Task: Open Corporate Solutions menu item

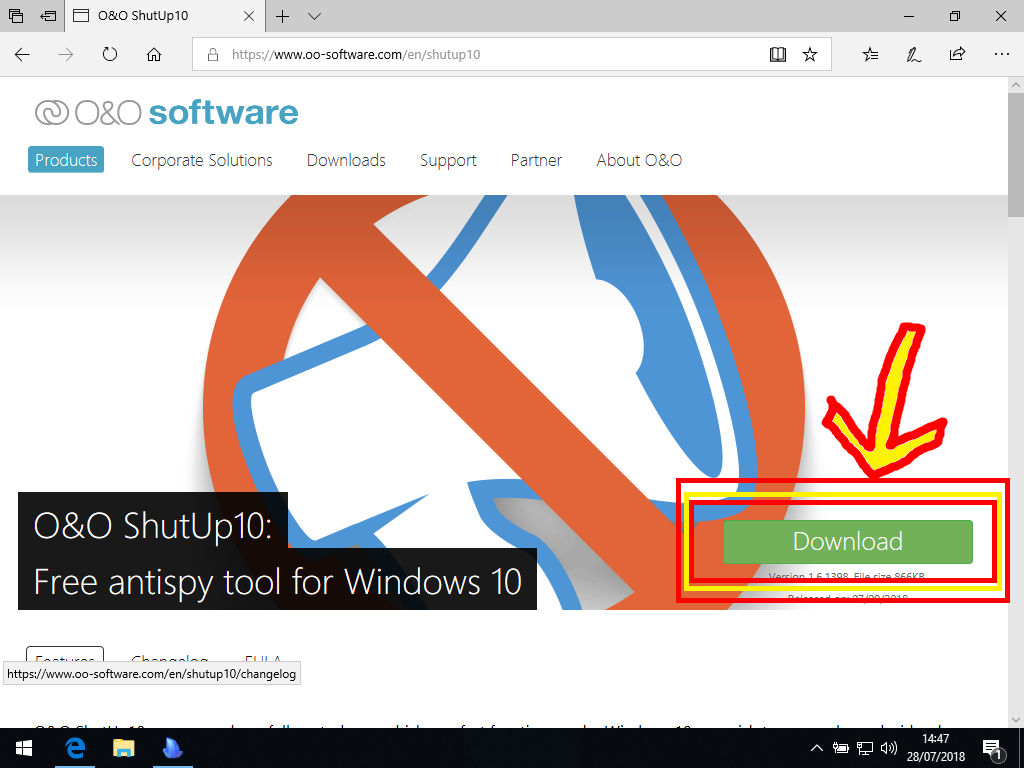Action: click(202, 160)
